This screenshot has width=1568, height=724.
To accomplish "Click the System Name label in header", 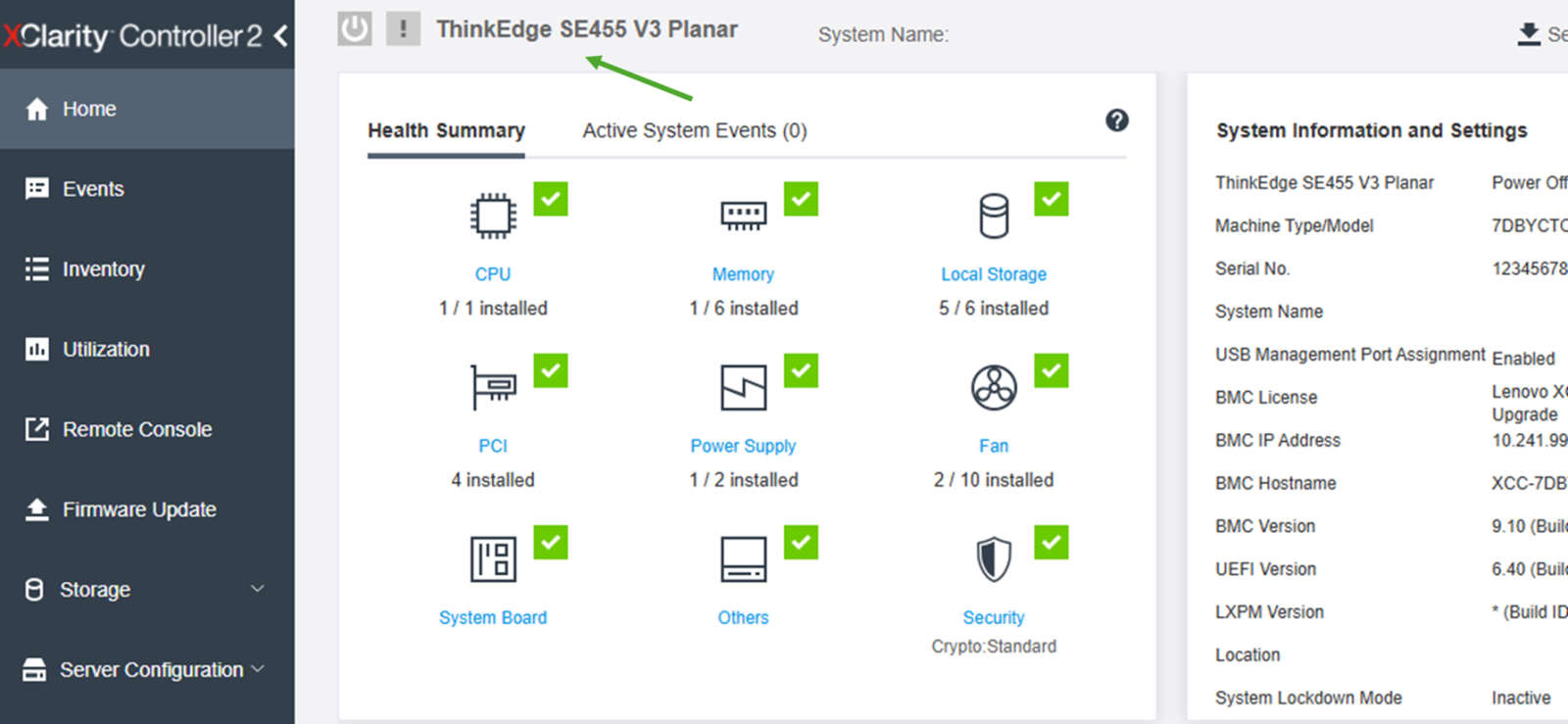I will (883, 35).
